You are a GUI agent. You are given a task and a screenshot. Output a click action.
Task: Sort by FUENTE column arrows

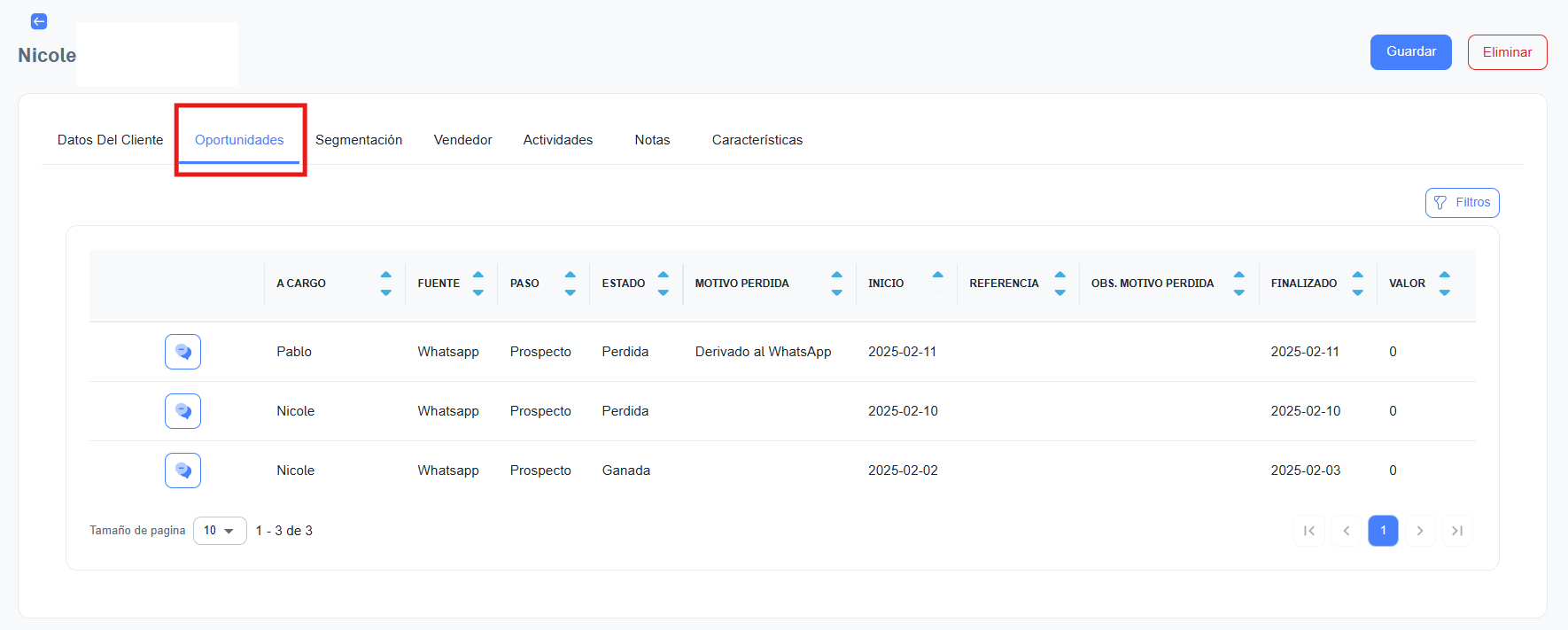477,284
